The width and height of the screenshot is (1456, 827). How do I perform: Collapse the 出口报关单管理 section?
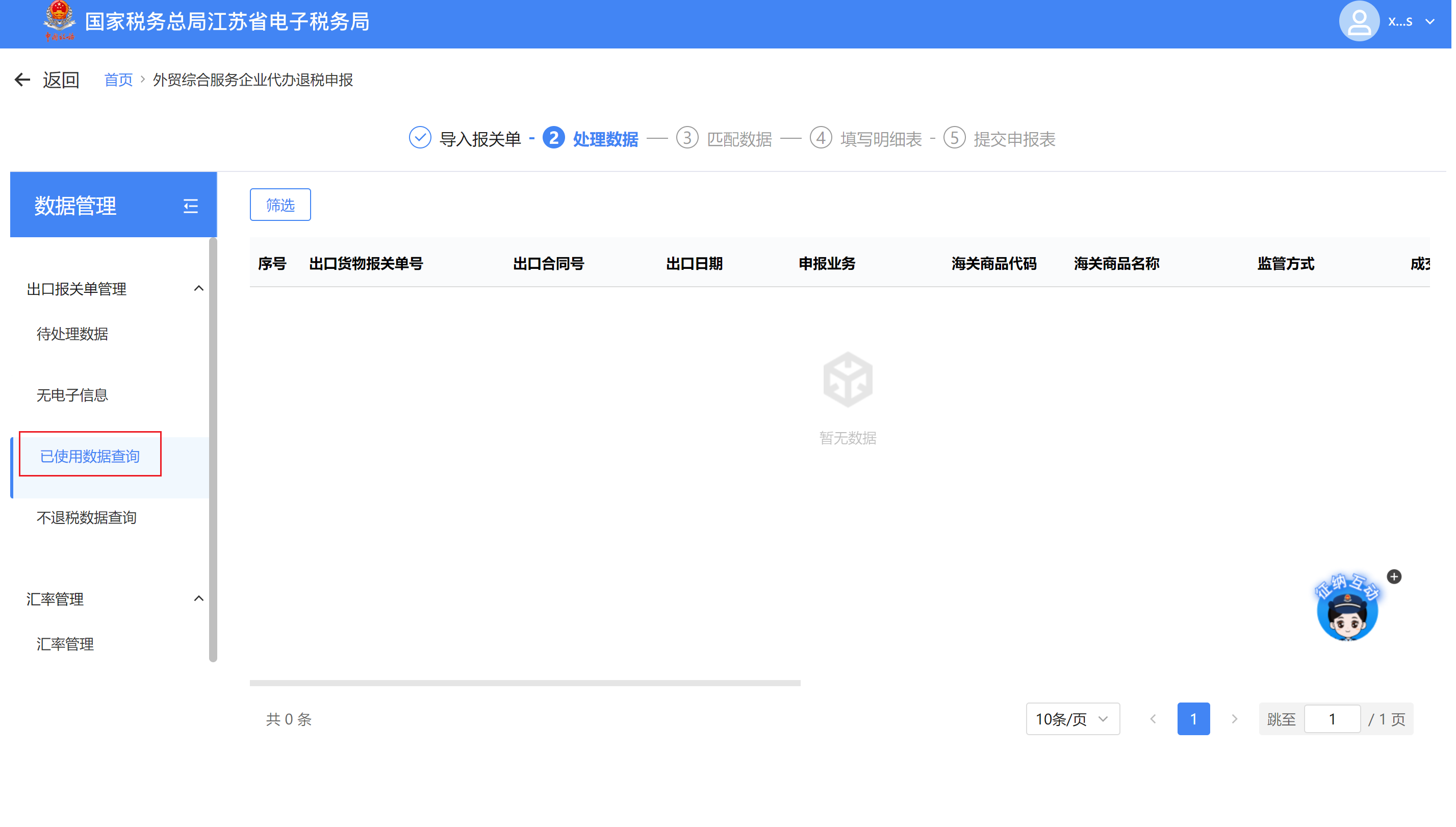[199, 289]
